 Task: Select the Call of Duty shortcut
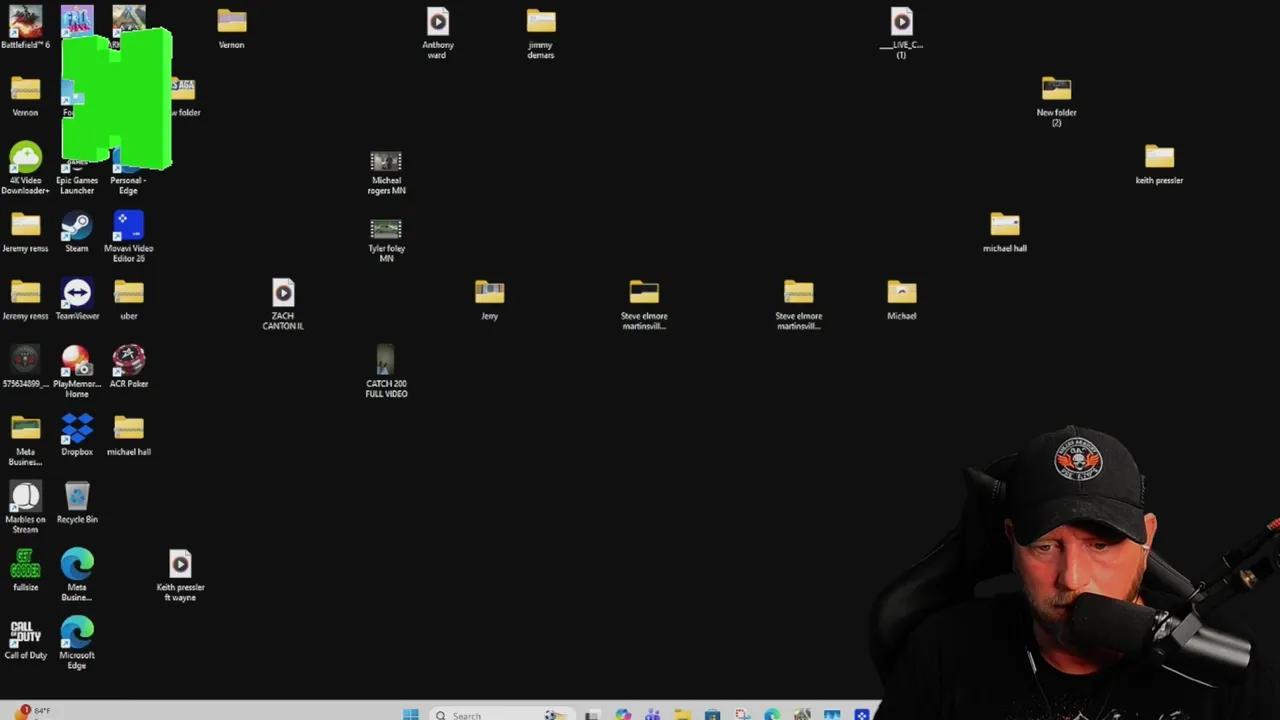coord(25,640)
